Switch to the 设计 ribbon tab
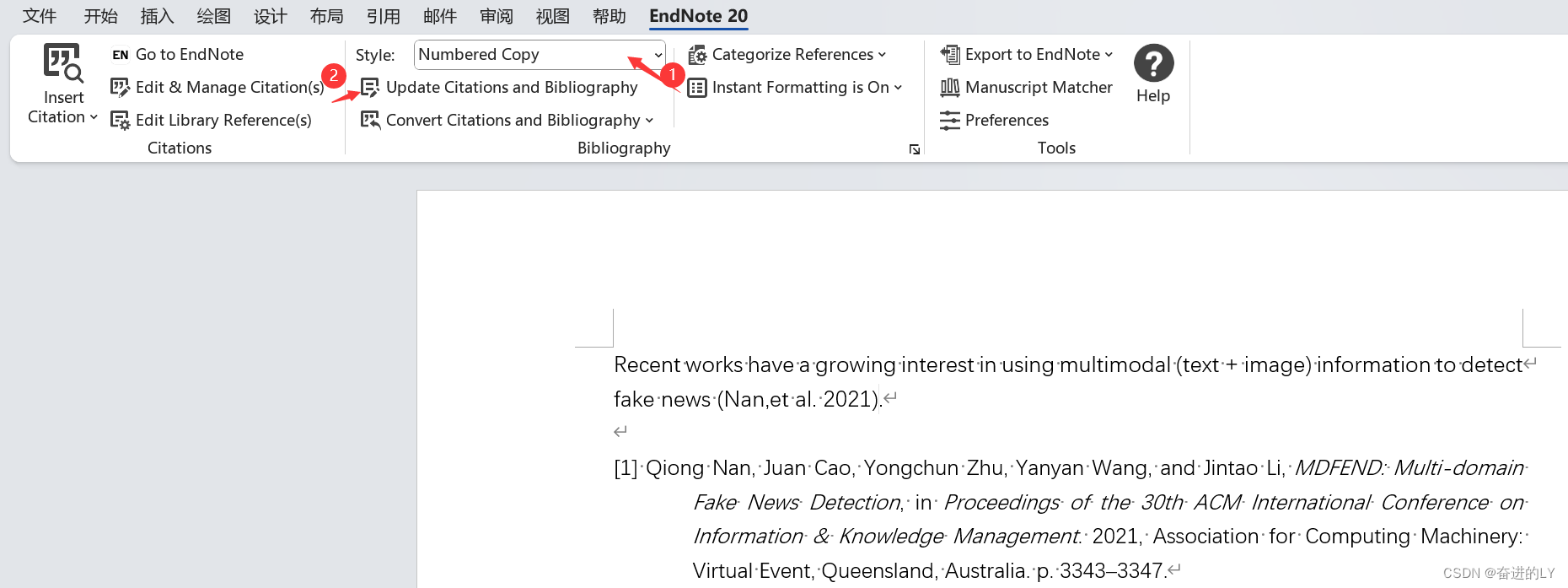The width and height of the screenshot is (1568, 588). [x=270, y=16]
